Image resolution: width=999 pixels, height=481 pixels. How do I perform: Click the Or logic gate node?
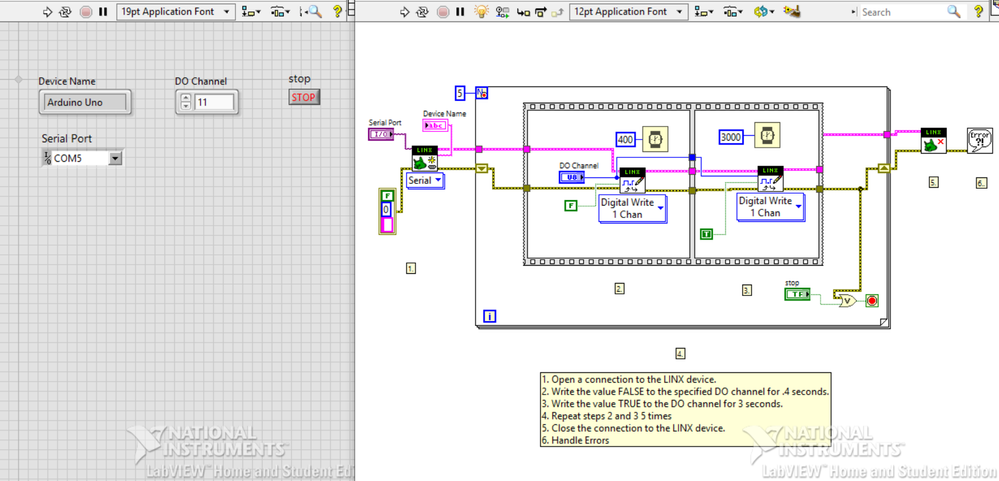847,300
